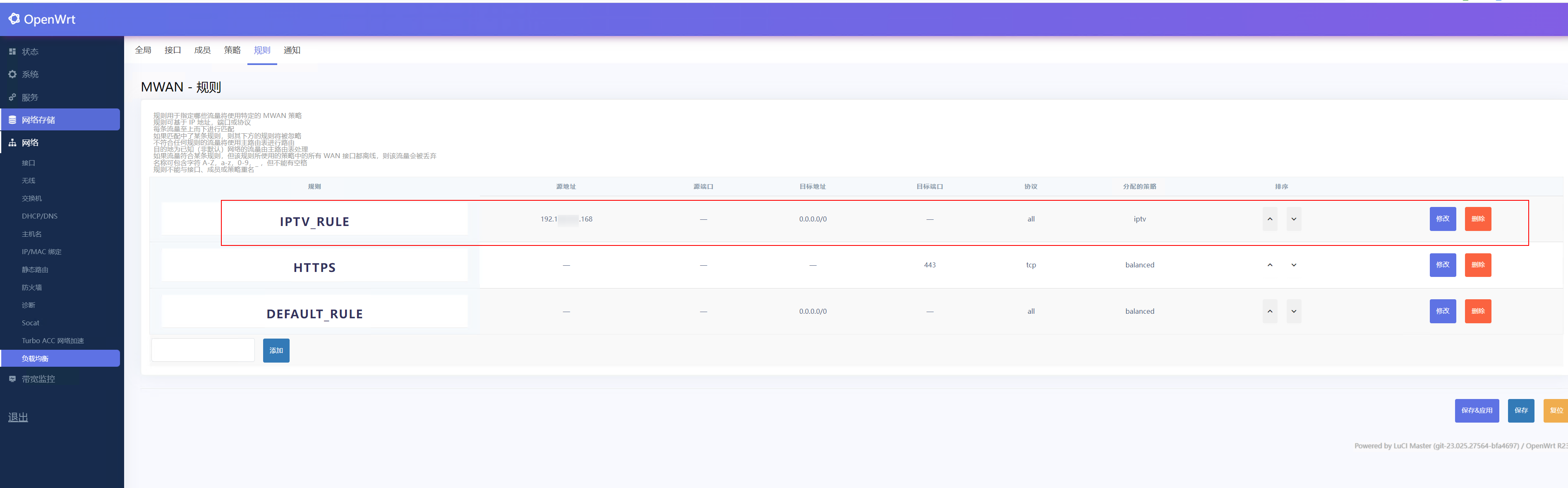The height and width of the screenshot is (488, 1568).
Task: Collapse the 网络 network icon menu
Action: (12, 142)
